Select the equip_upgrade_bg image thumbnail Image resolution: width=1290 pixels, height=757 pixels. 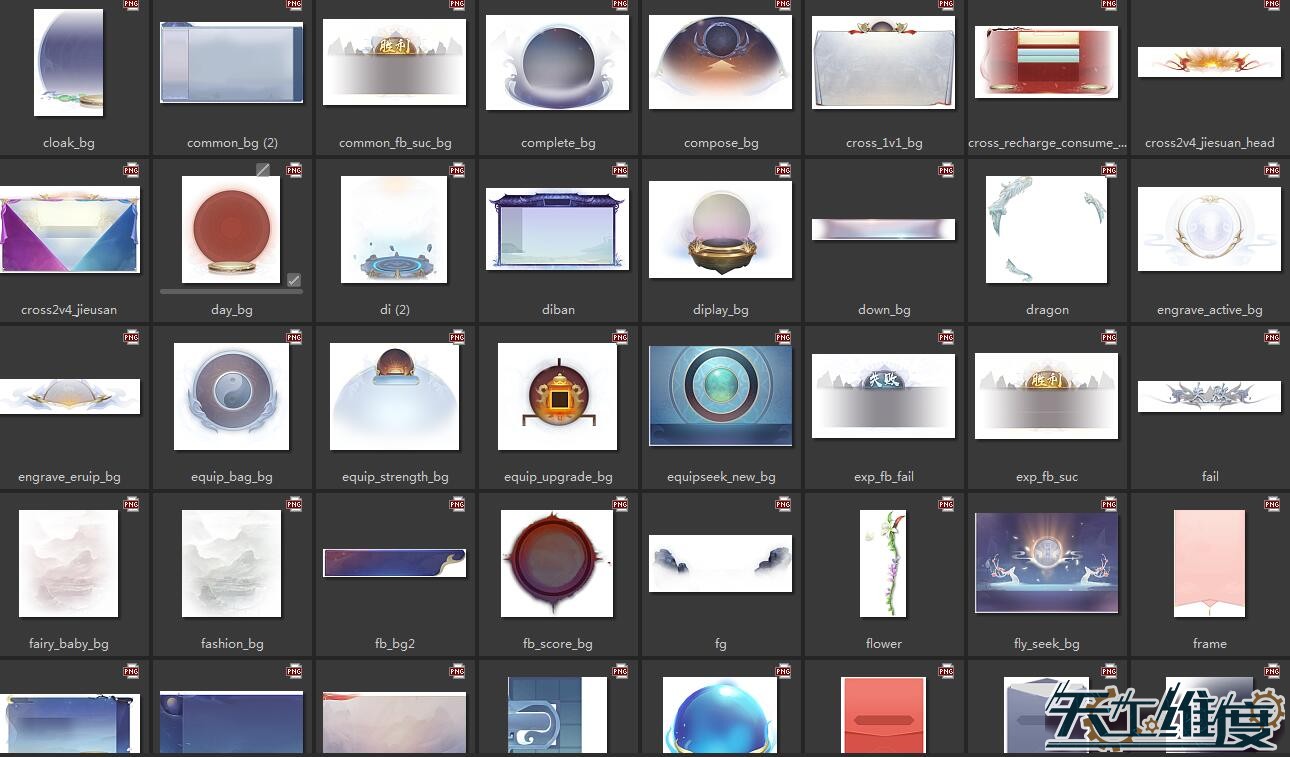tap(558, 396)
